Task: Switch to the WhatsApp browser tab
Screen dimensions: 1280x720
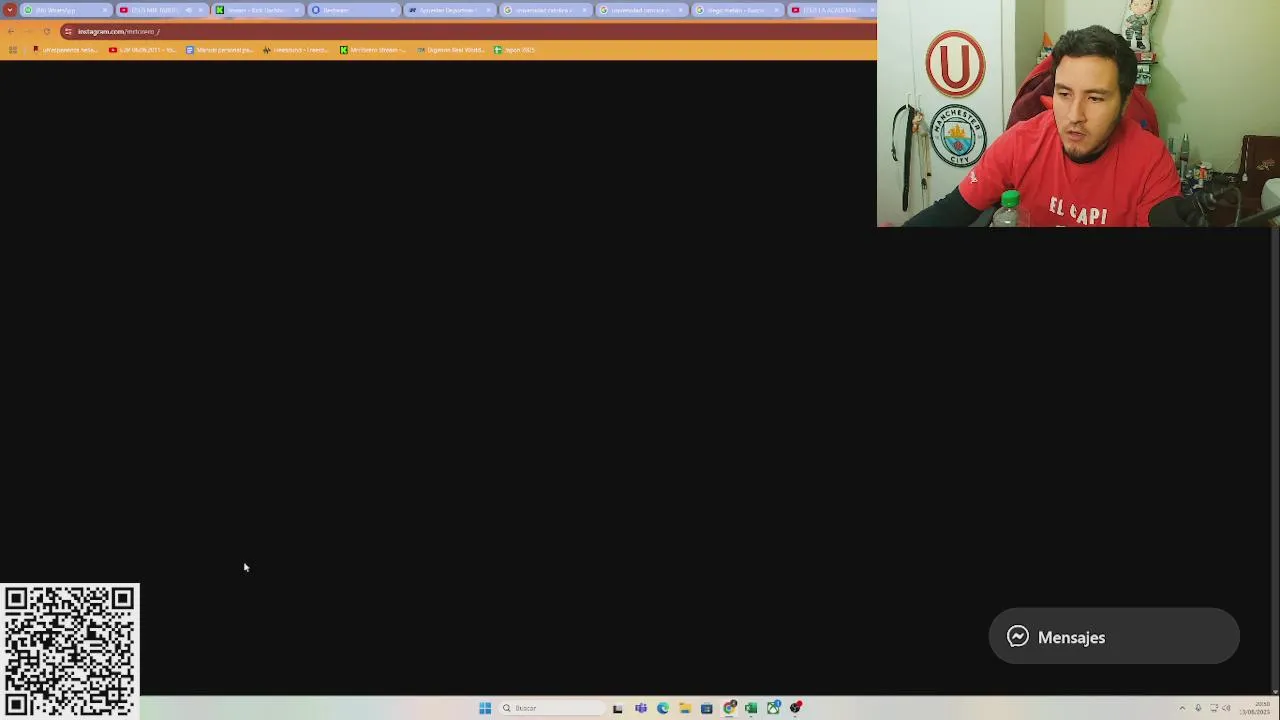Action: [66, 10]
